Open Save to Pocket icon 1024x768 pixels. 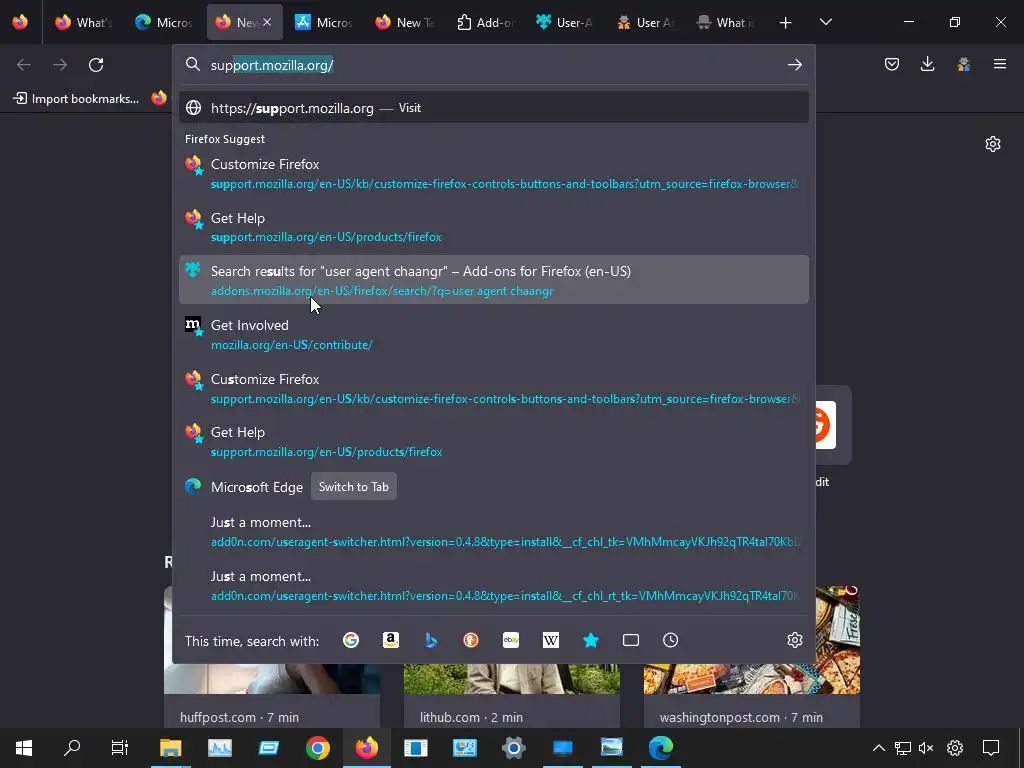tap(892, 64)
